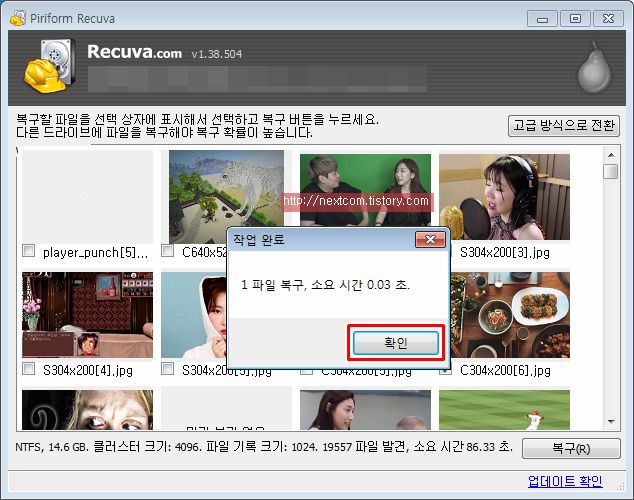The width and height of the screenshot is (634, 500).
Task: Click the title bar Recuva app icon
Action: pos(17,18)
